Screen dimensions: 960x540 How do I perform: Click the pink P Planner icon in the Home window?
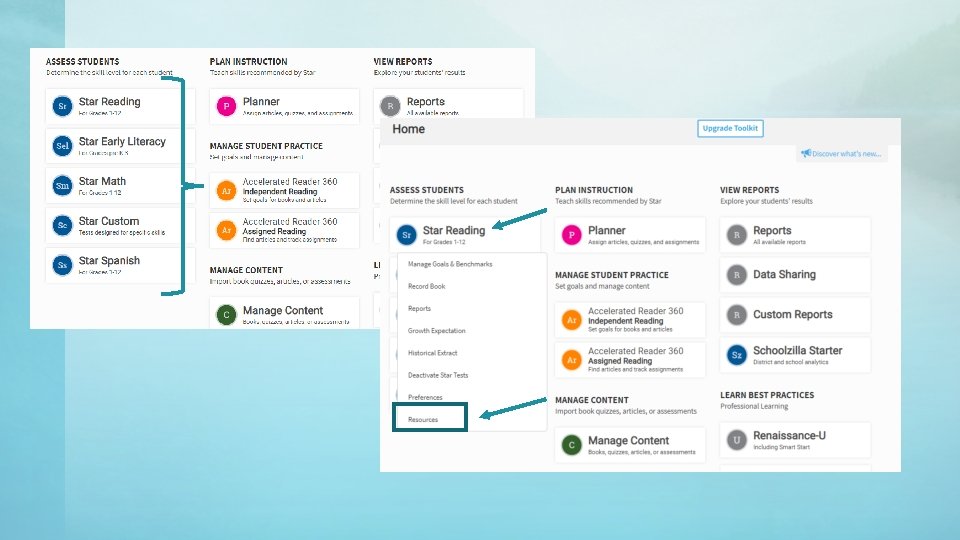point(571,234)
